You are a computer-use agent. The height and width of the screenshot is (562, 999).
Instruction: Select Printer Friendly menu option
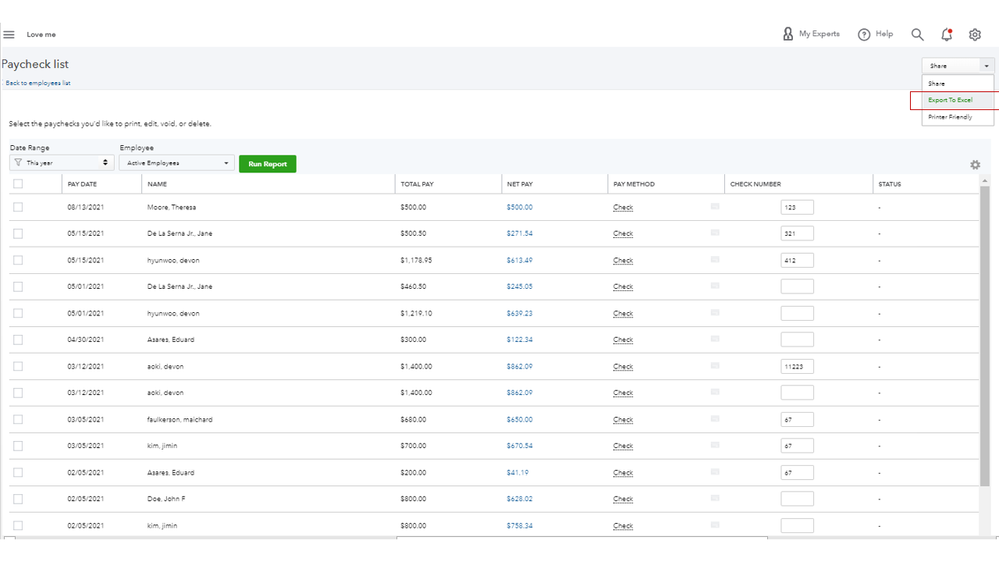point(950,117)
